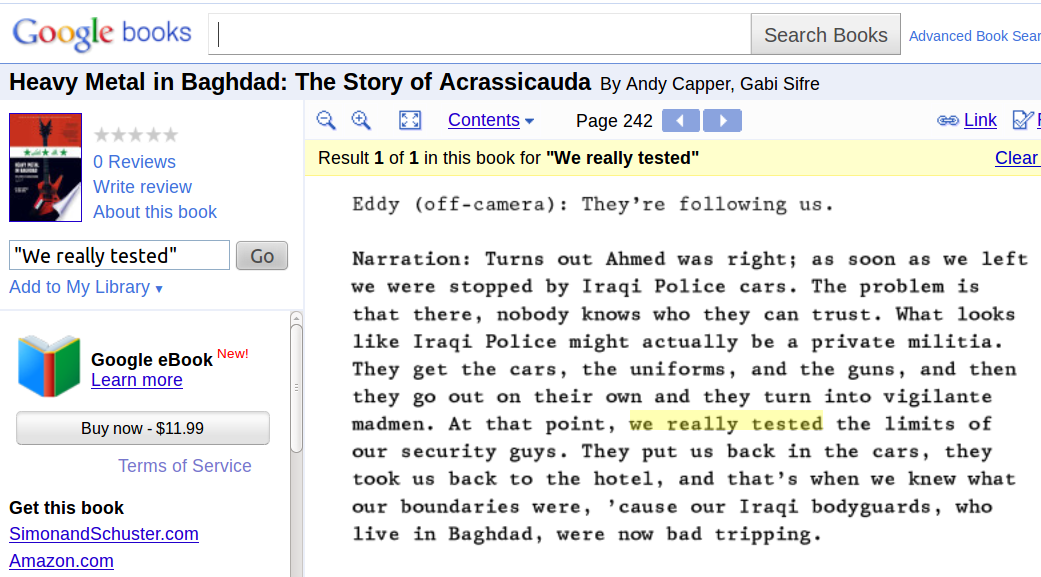Image resolution: width=1041 pixels, height=577 pixels.
Task: Toggle fullscreen view icon
Action: pos(410,120)
